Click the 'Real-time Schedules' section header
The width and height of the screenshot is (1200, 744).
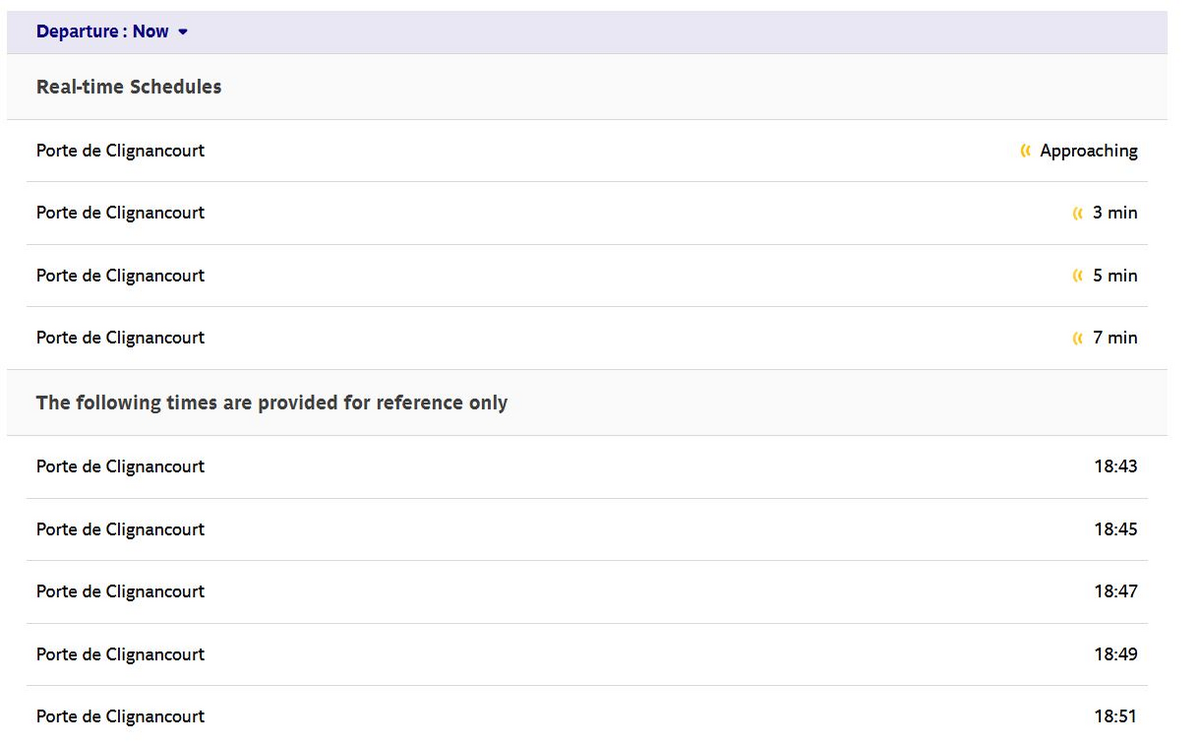point(129,87)
